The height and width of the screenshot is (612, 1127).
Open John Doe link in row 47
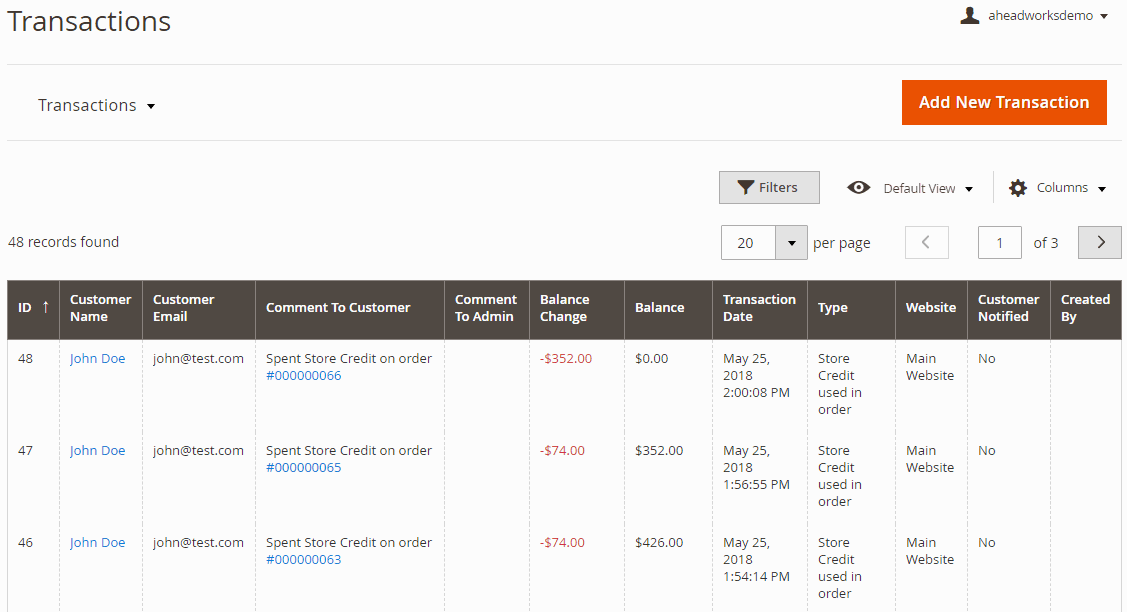tap(97, 450)
